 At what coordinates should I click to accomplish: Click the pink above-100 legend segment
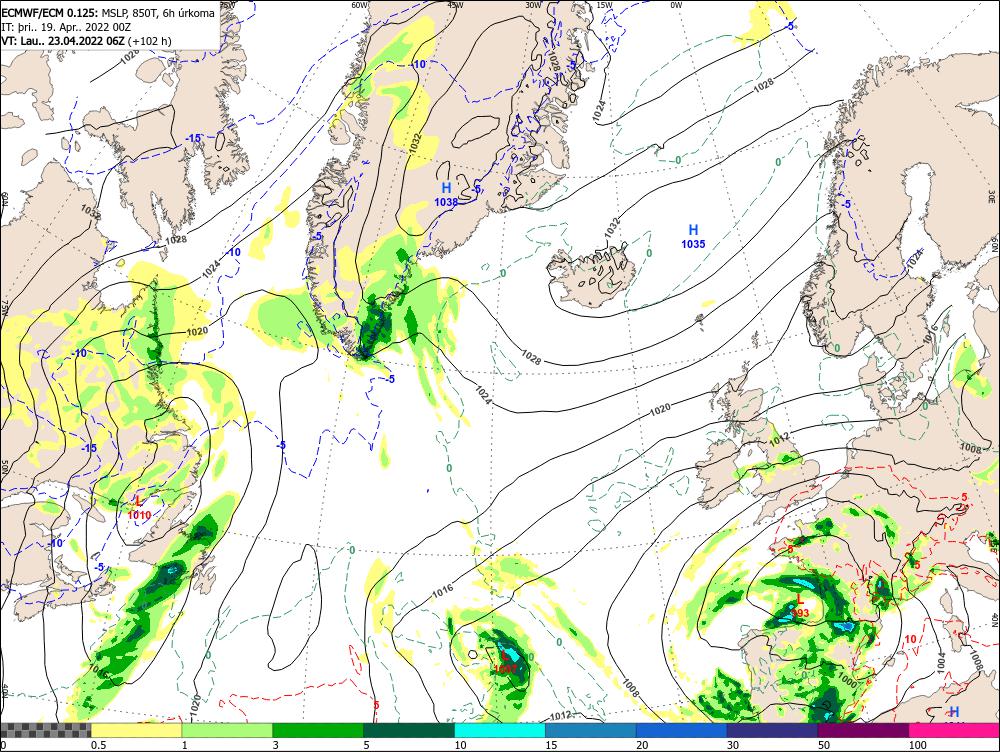click(x=954, y=730)
